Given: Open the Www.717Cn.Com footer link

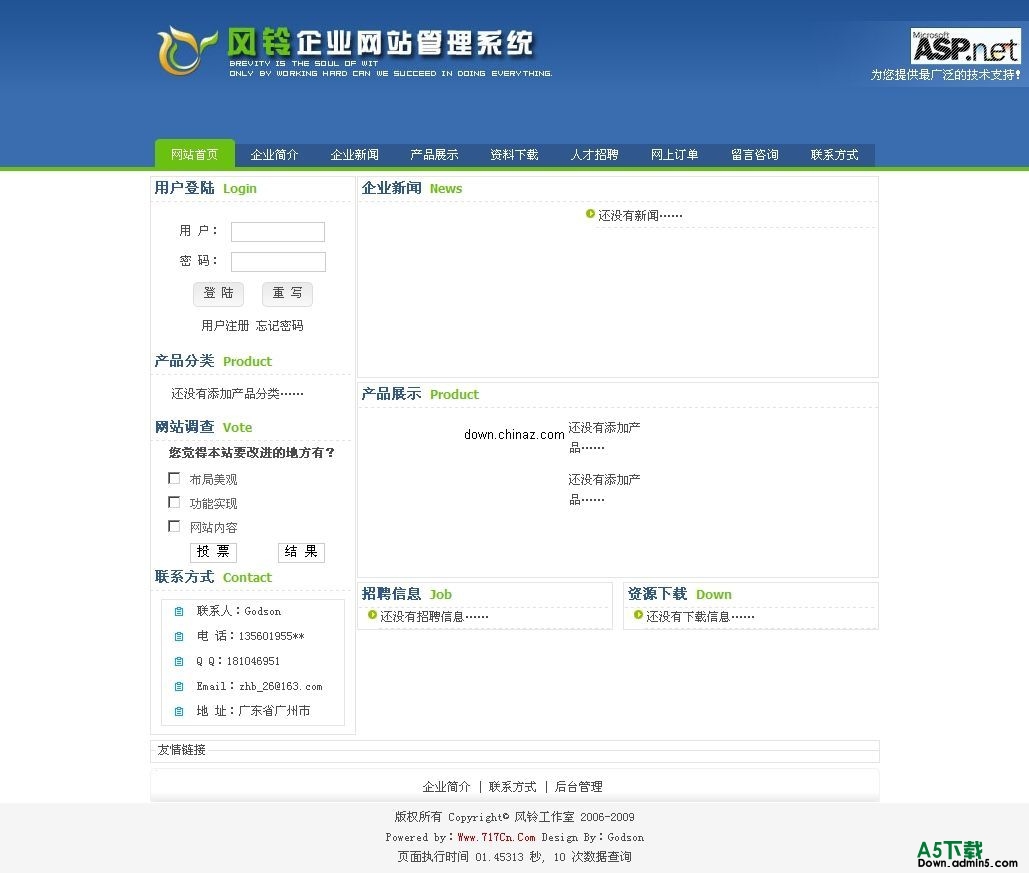Looking at the screenshot, I should [497, 837].
